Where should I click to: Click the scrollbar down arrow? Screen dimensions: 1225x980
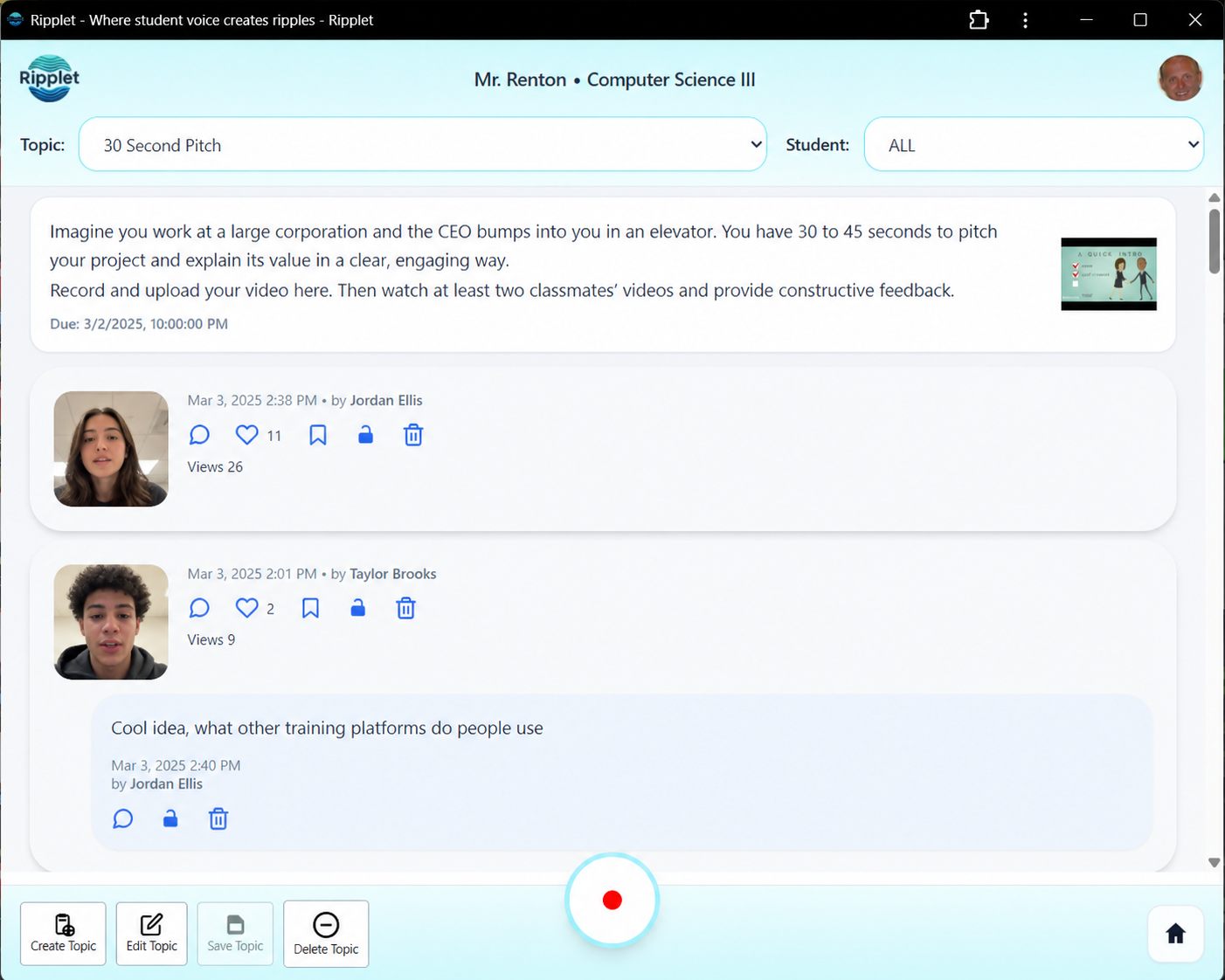point(1214,862)
